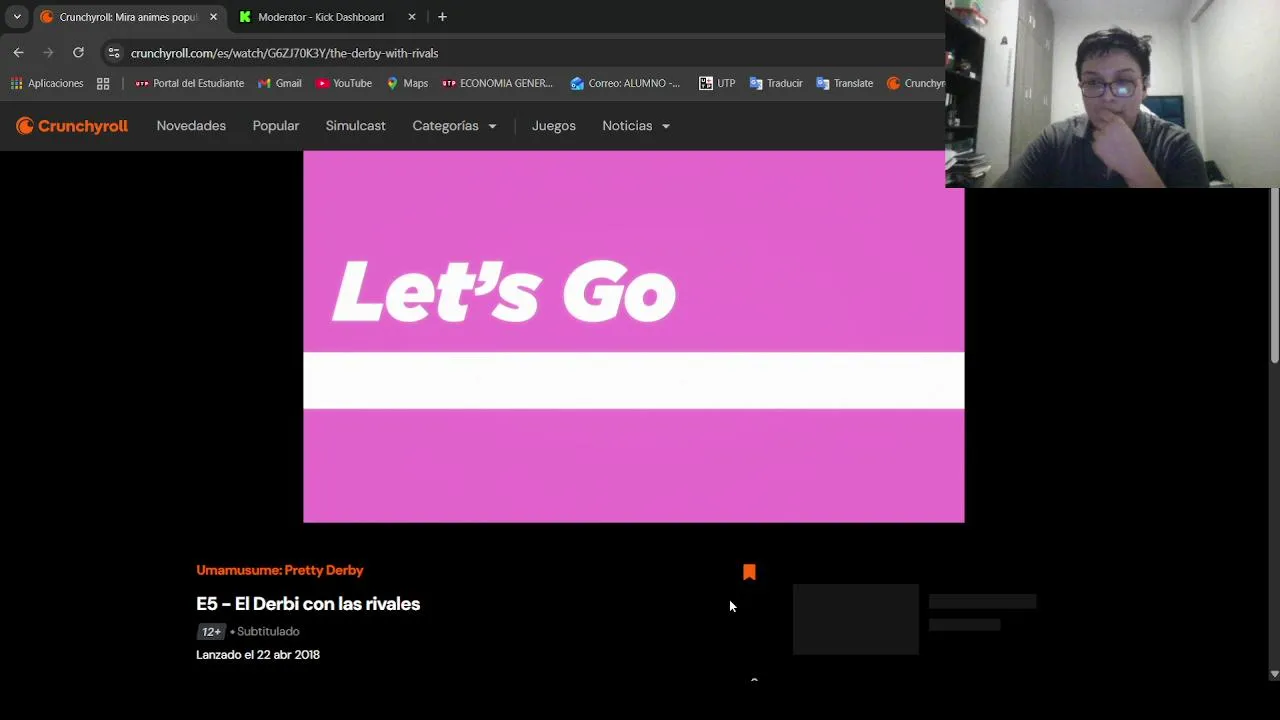
Task: Open the Maps bookmark
Action: pyautogui.click(x=407, y=83)
